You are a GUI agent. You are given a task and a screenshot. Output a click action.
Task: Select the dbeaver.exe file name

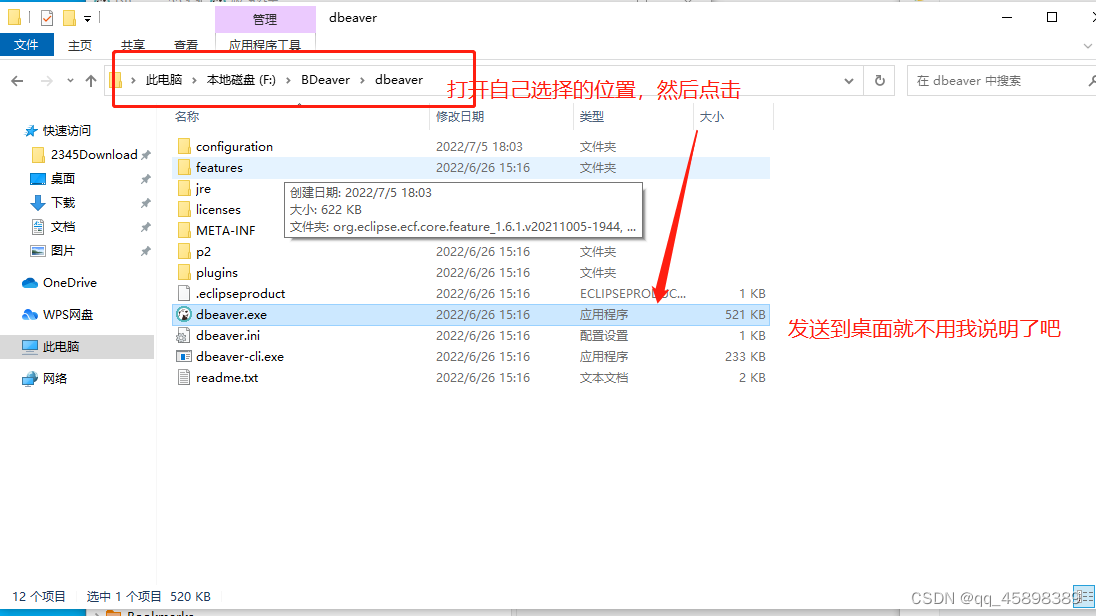point(231,315)
